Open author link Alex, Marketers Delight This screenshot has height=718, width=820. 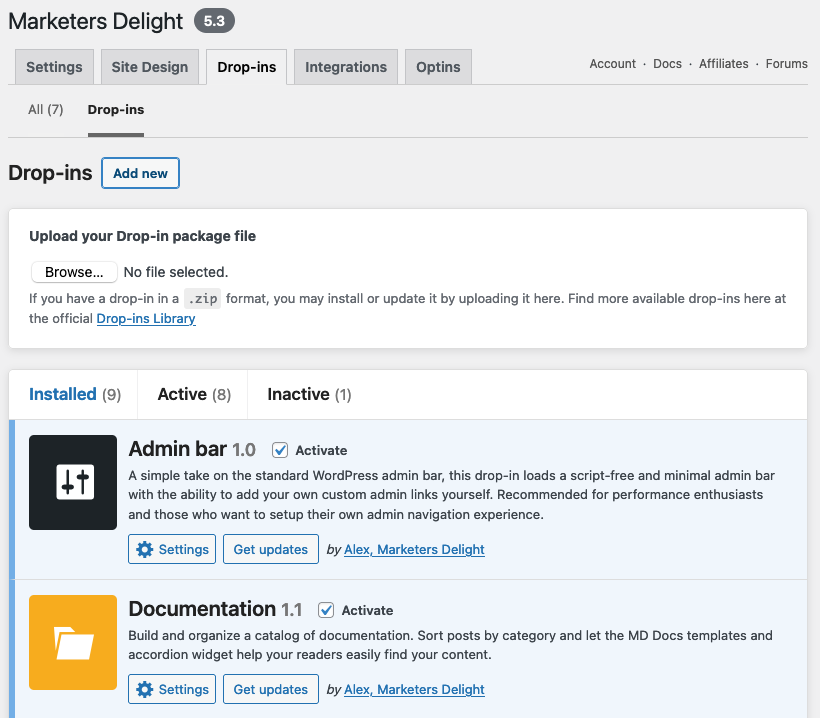pos(414,688)
